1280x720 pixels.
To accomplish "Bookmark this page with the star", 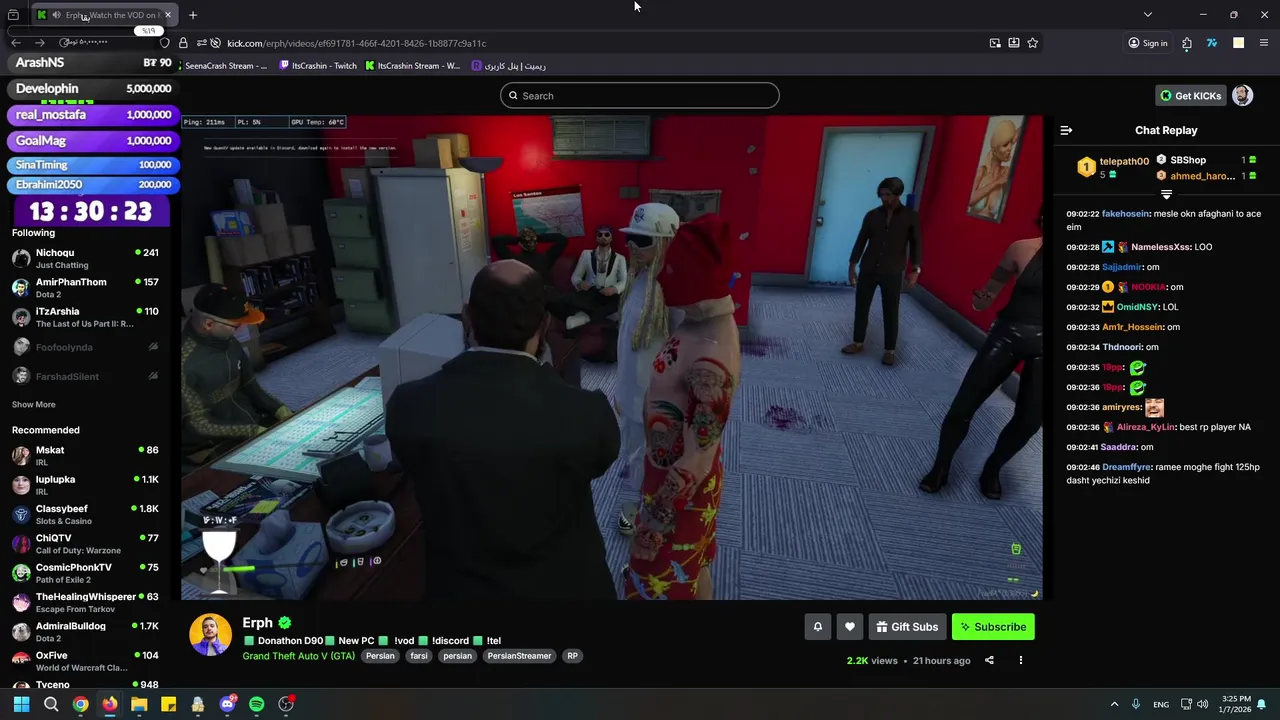I will coord(1033,43).
